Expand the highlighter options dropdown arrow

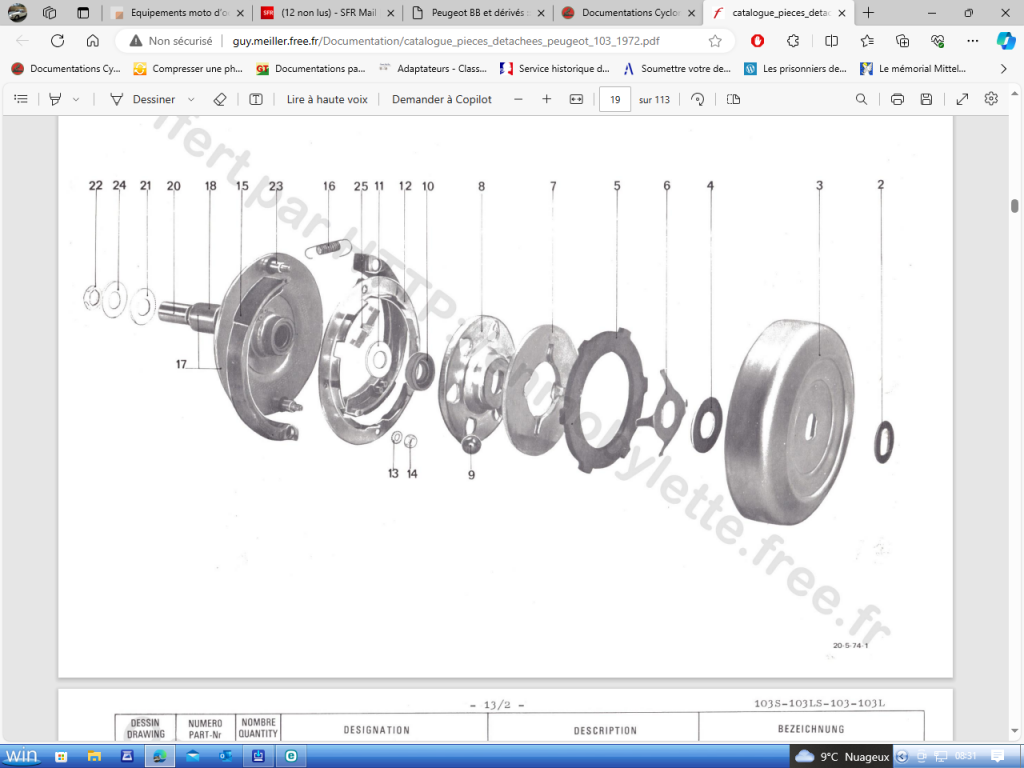pyautogui.click(x=76, y=99)
